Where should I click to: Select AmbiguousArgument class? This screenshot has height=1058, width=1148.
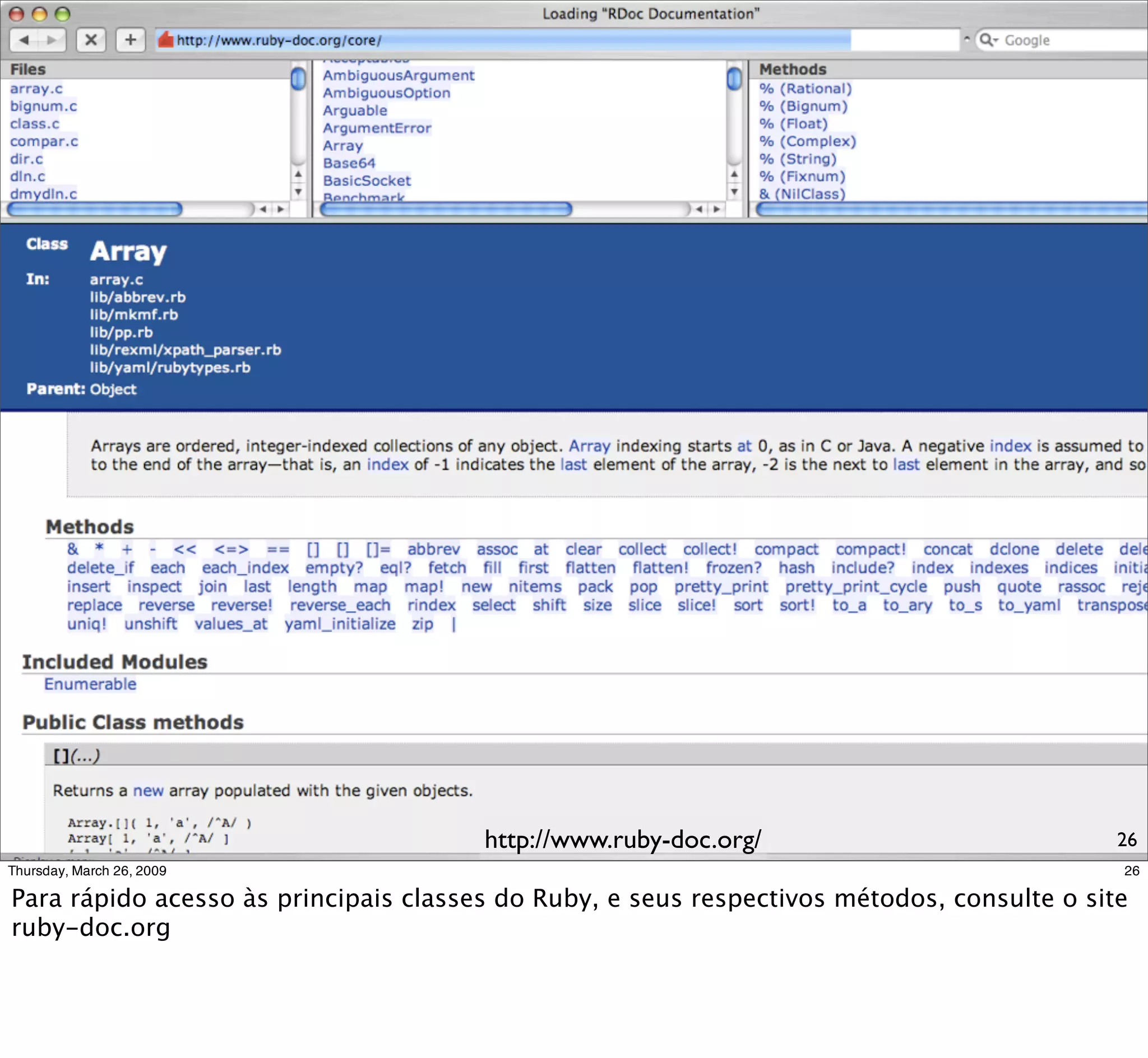point(399,76)
